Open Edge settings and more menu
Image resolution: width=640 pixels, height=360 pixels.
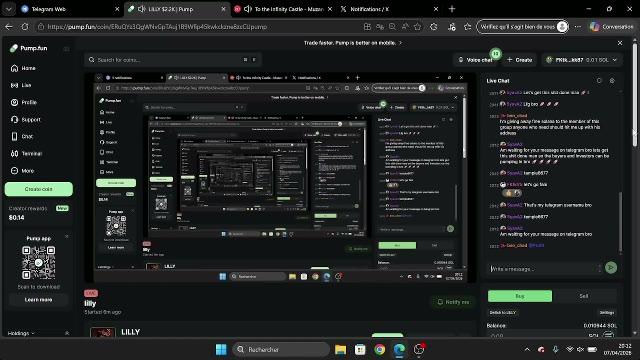[x=578, y=27]
